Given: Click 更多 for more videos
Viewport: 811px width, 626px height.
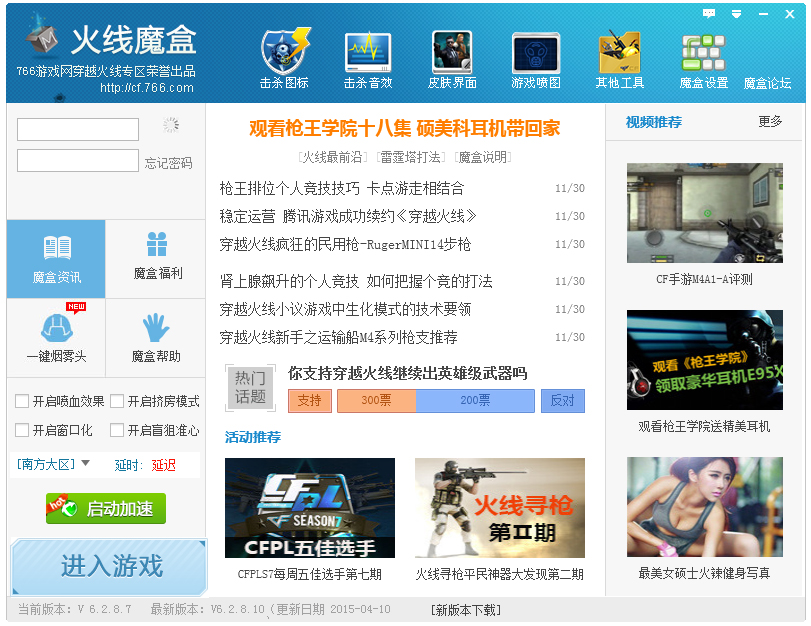Looking at the screenshot, I should (x=770, y=121).
